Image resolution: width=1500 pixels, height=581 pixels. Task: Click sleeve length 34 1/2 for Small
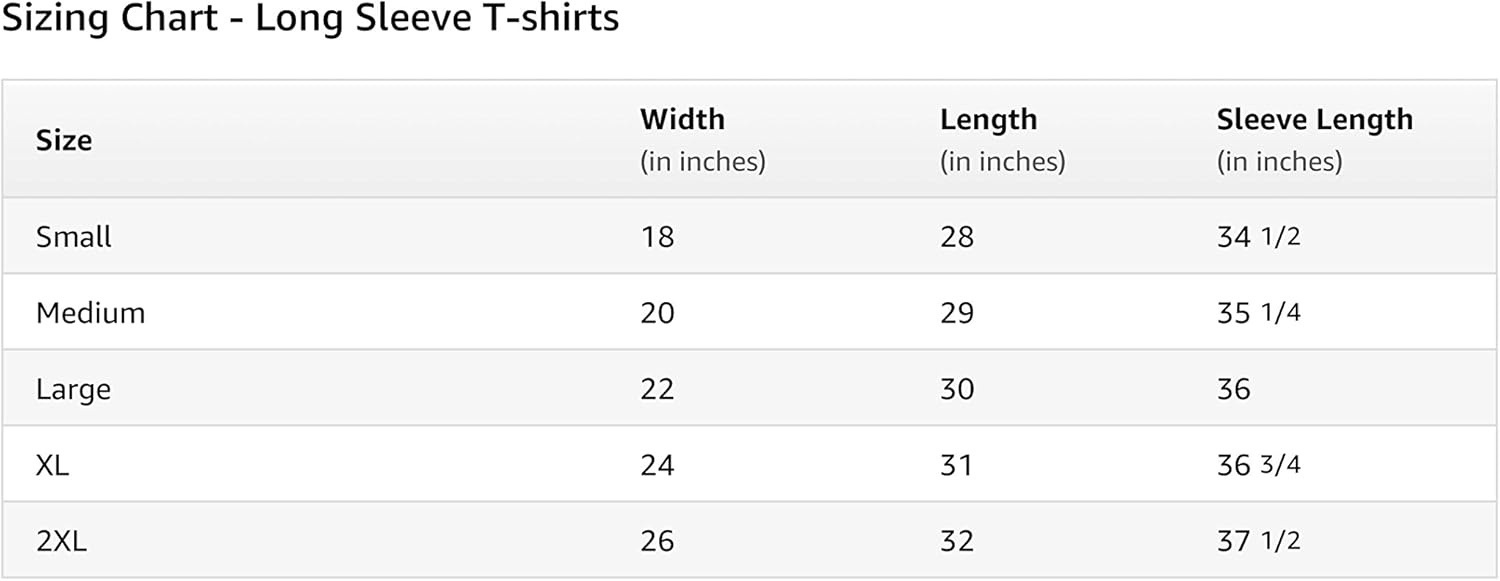[x=1258, y=237]
